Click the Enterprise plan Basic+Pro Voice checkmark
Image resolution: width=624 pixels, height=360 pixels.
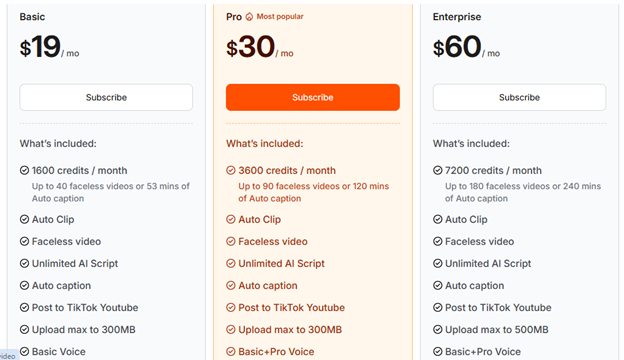(437, 352)
